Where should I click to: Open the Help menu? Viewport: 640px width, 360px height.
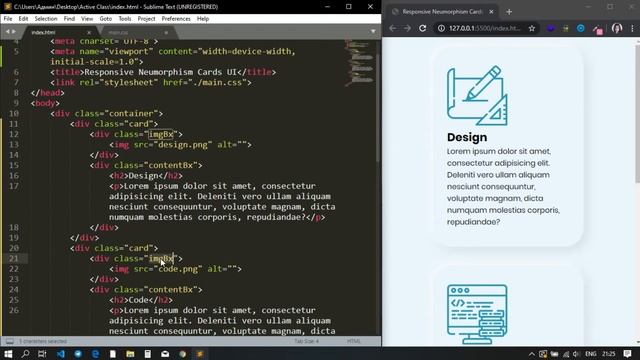pos(203,19)
